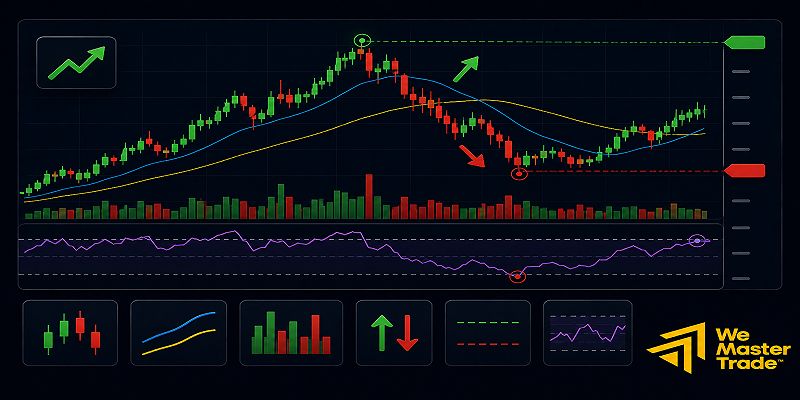Click the purple circled RSI high marker
The height and width of the screenshot is (400, 800).
tap(697, 240)
